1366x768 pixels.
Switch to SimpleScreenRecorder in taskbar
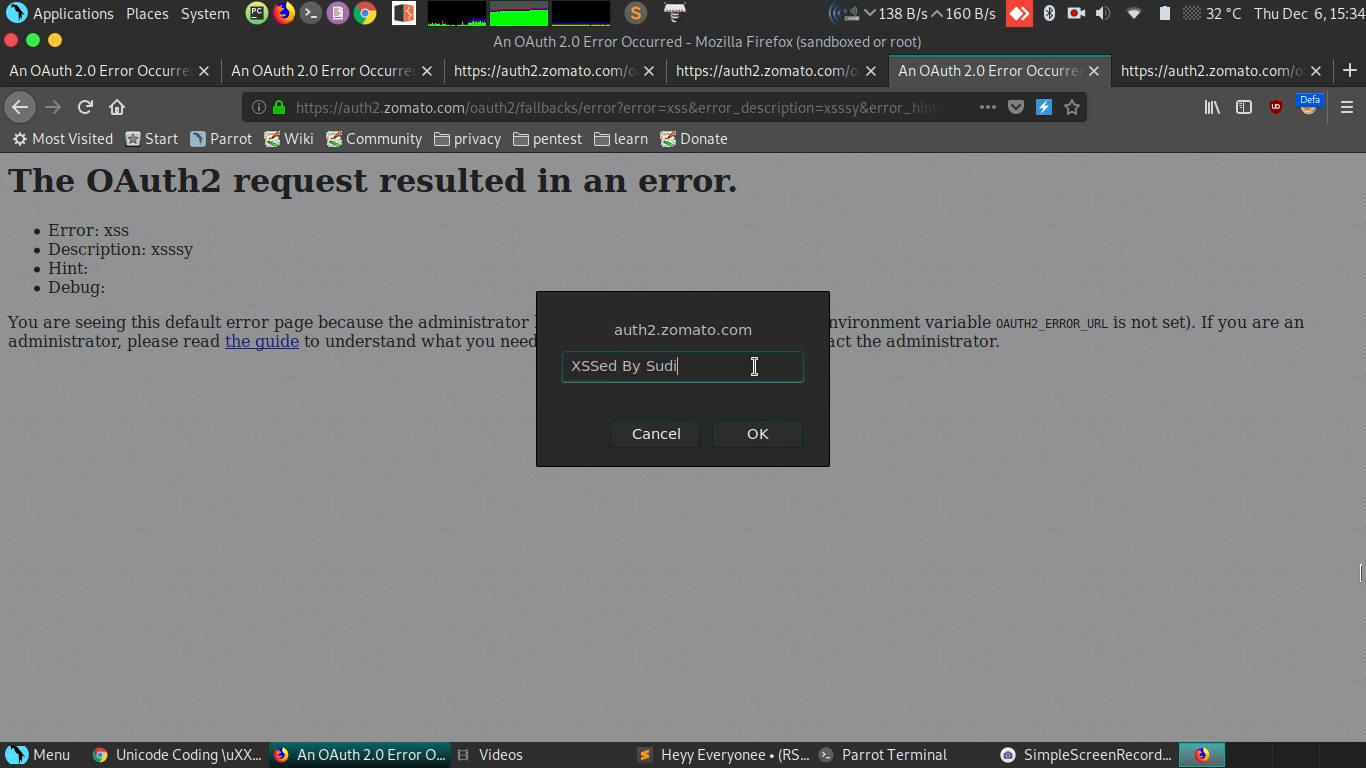pyautogui.click(x=1086, y=755)
